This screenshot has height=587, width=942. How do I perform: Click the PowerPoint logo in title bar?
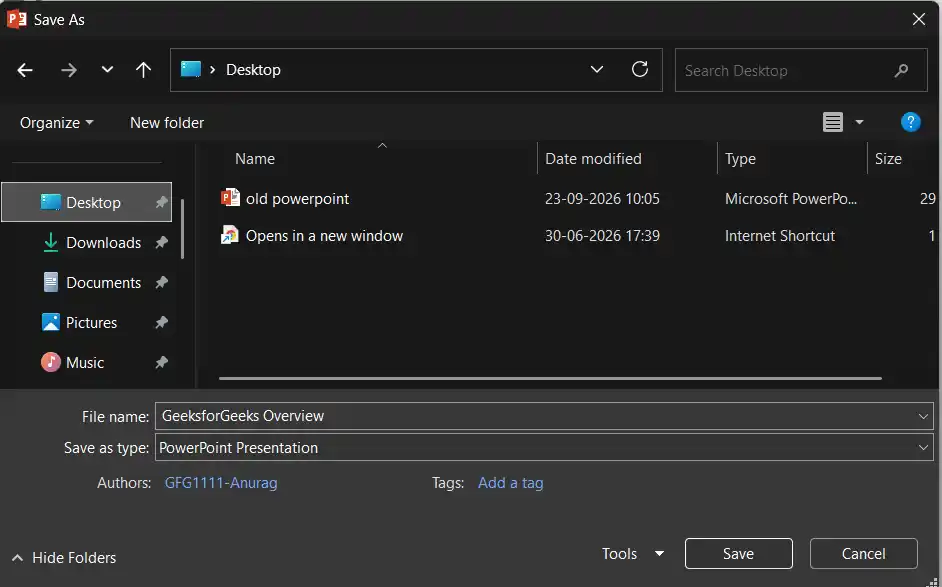click(16, 19)
